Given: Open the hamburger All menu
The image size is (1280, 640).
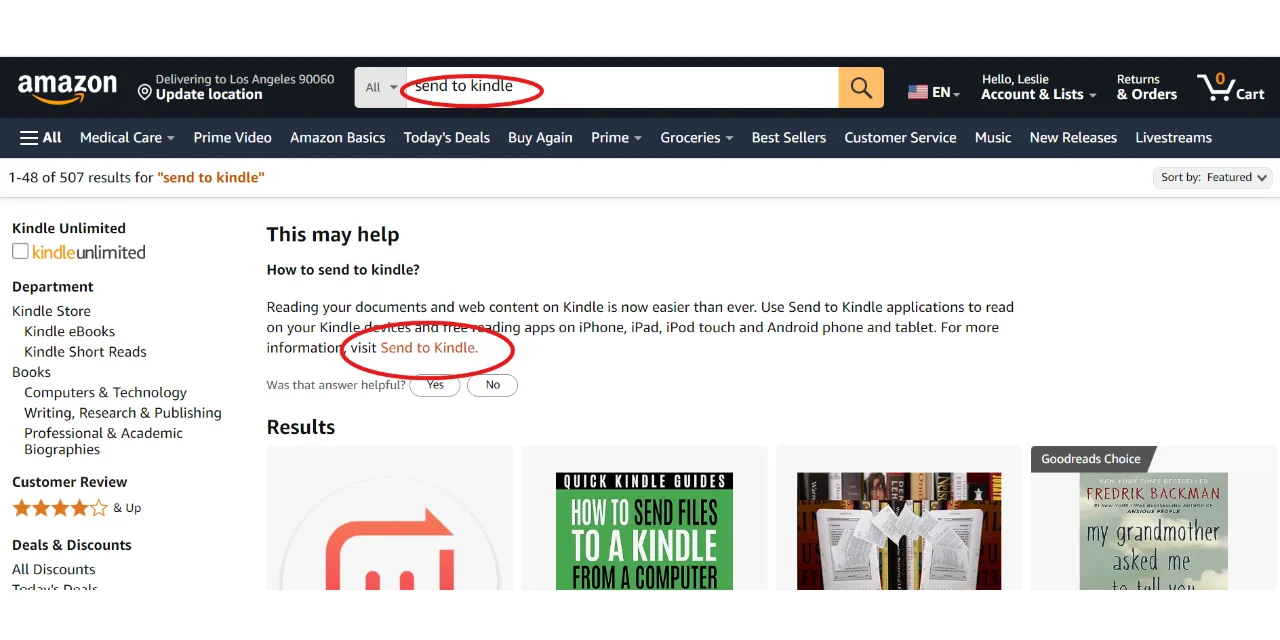Looking at the screenshot, I should (x=41, y=138).
